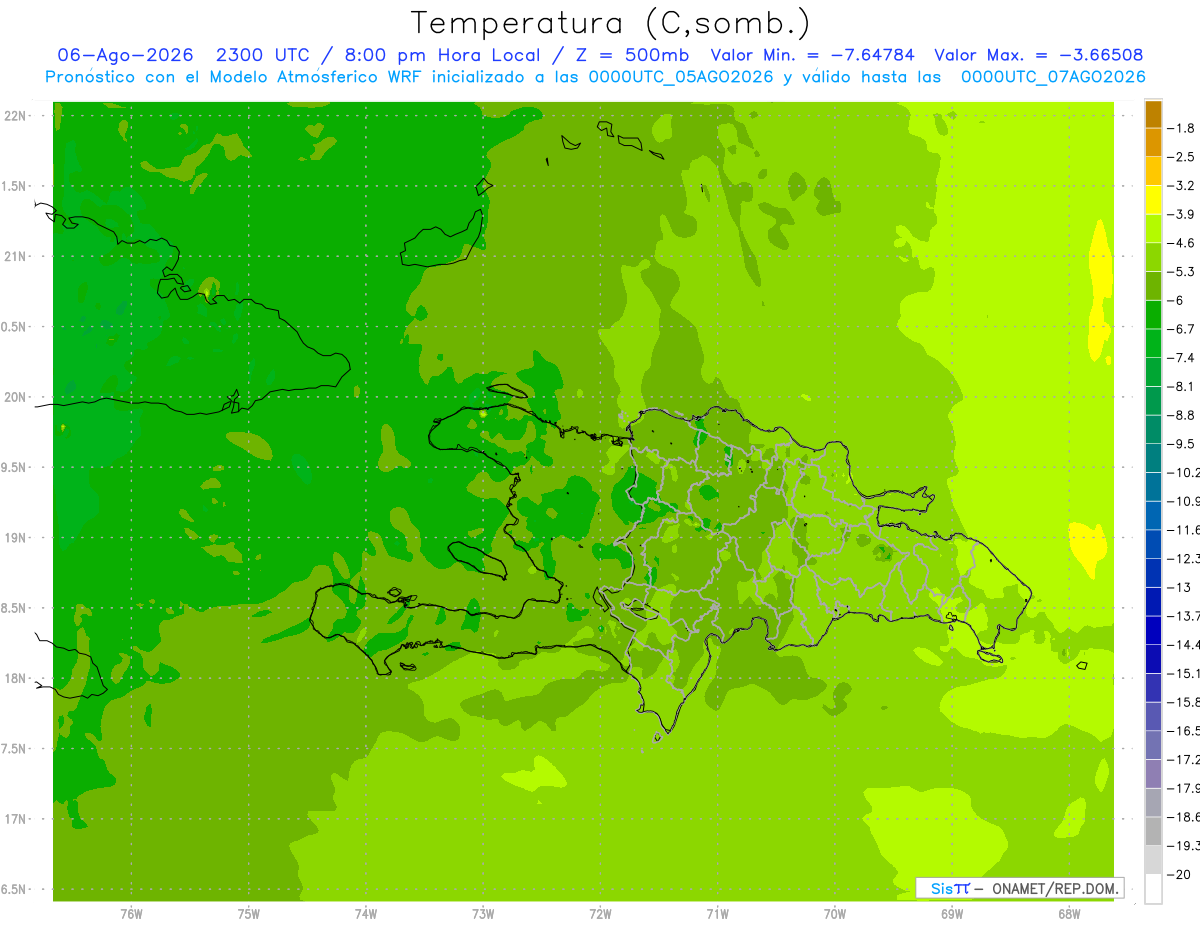
Task: Click the '17N' latitude axis label
Action: (16, 819)
